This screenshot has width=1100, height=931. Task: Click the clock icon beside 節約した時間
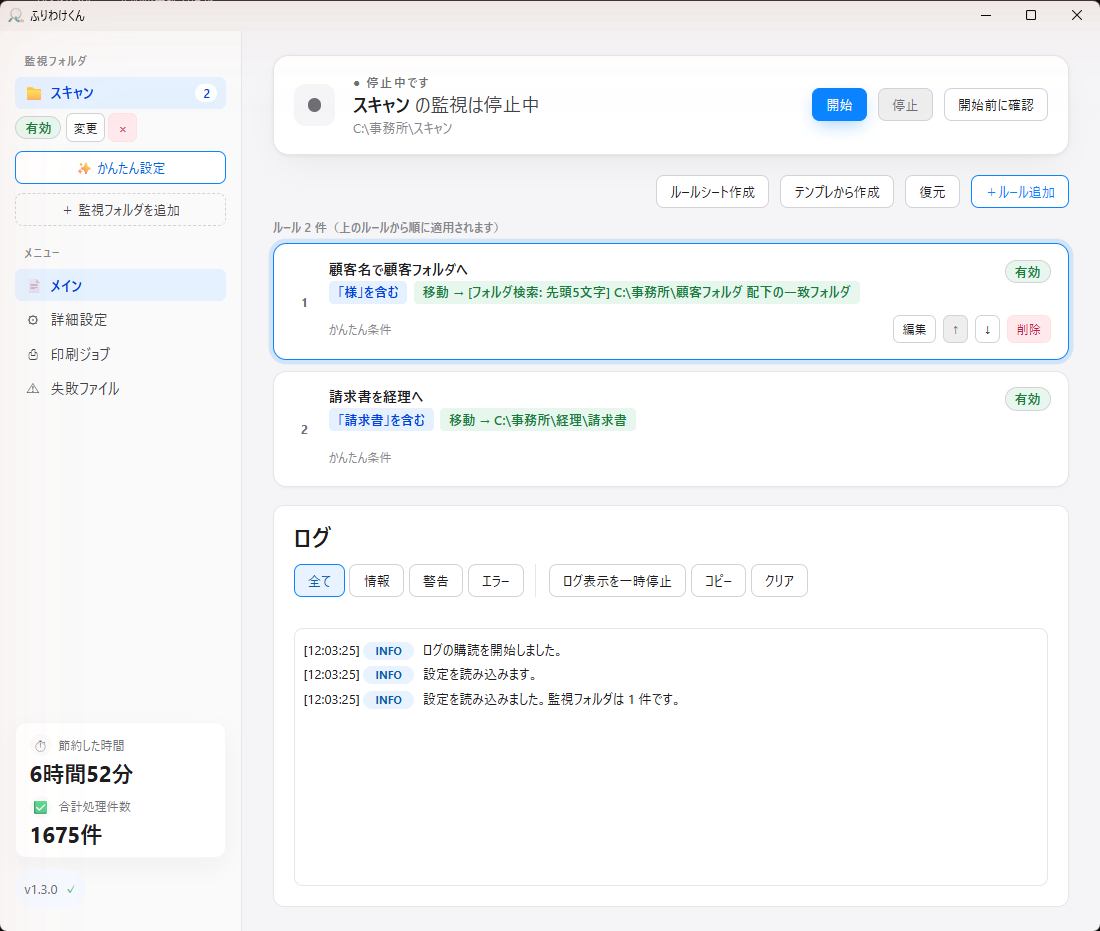pos(41,746)
